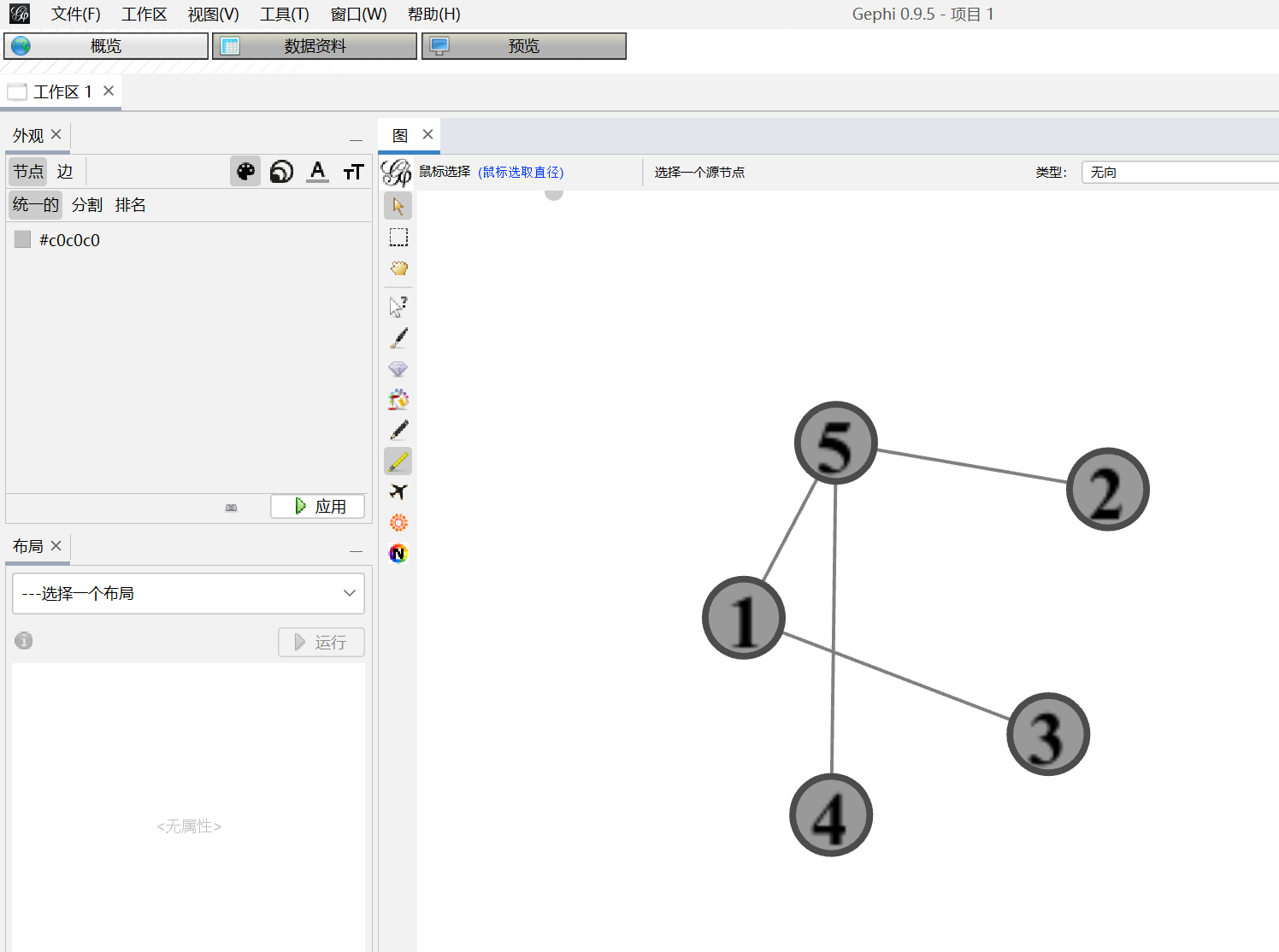Click the Gephi application icon in menu bar
Screen dimensions: 1279x952
click(x=19, y=14)
